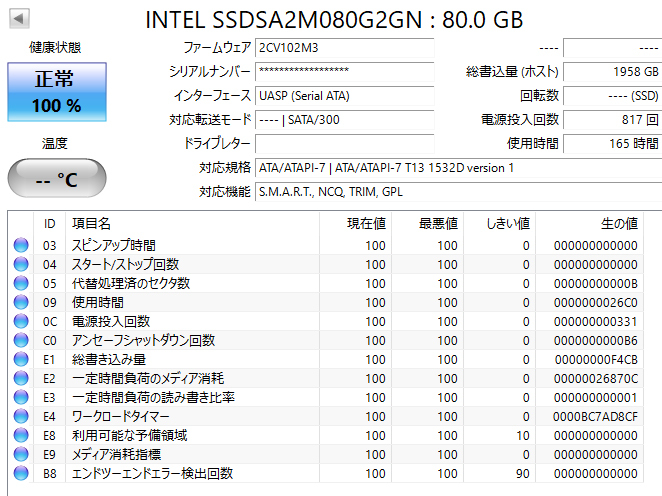Click raw value 00000026870C
This screenshot has width=662, height=496.
tap(596, 379)
